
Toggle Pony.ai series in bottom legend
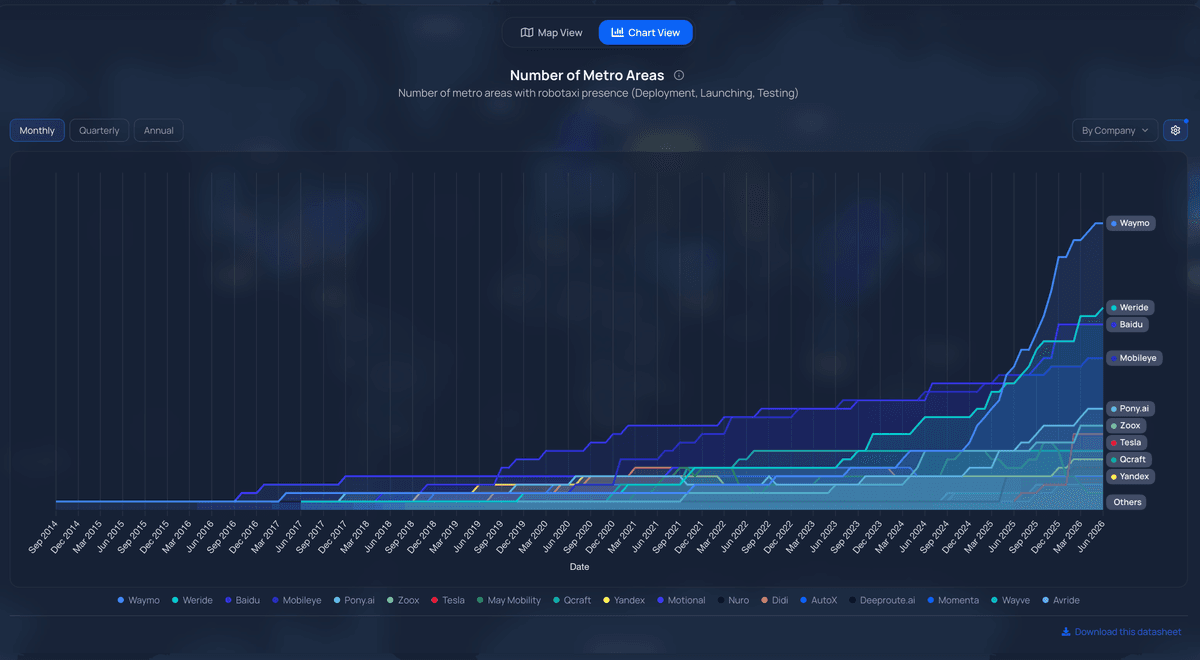[x=354, y=600]
